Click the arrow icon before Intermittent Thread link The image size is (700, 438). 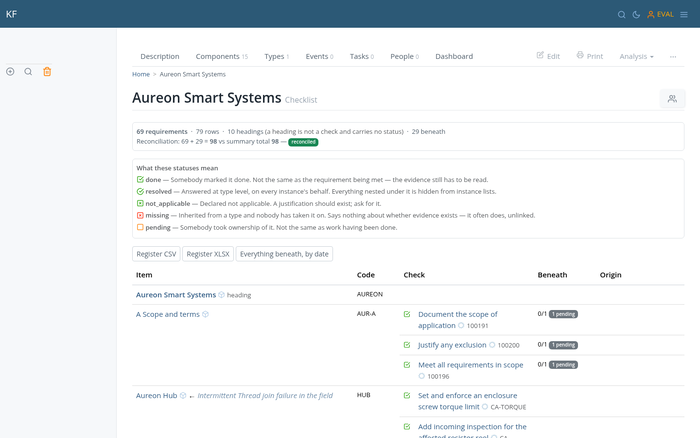tap(192, 396)
